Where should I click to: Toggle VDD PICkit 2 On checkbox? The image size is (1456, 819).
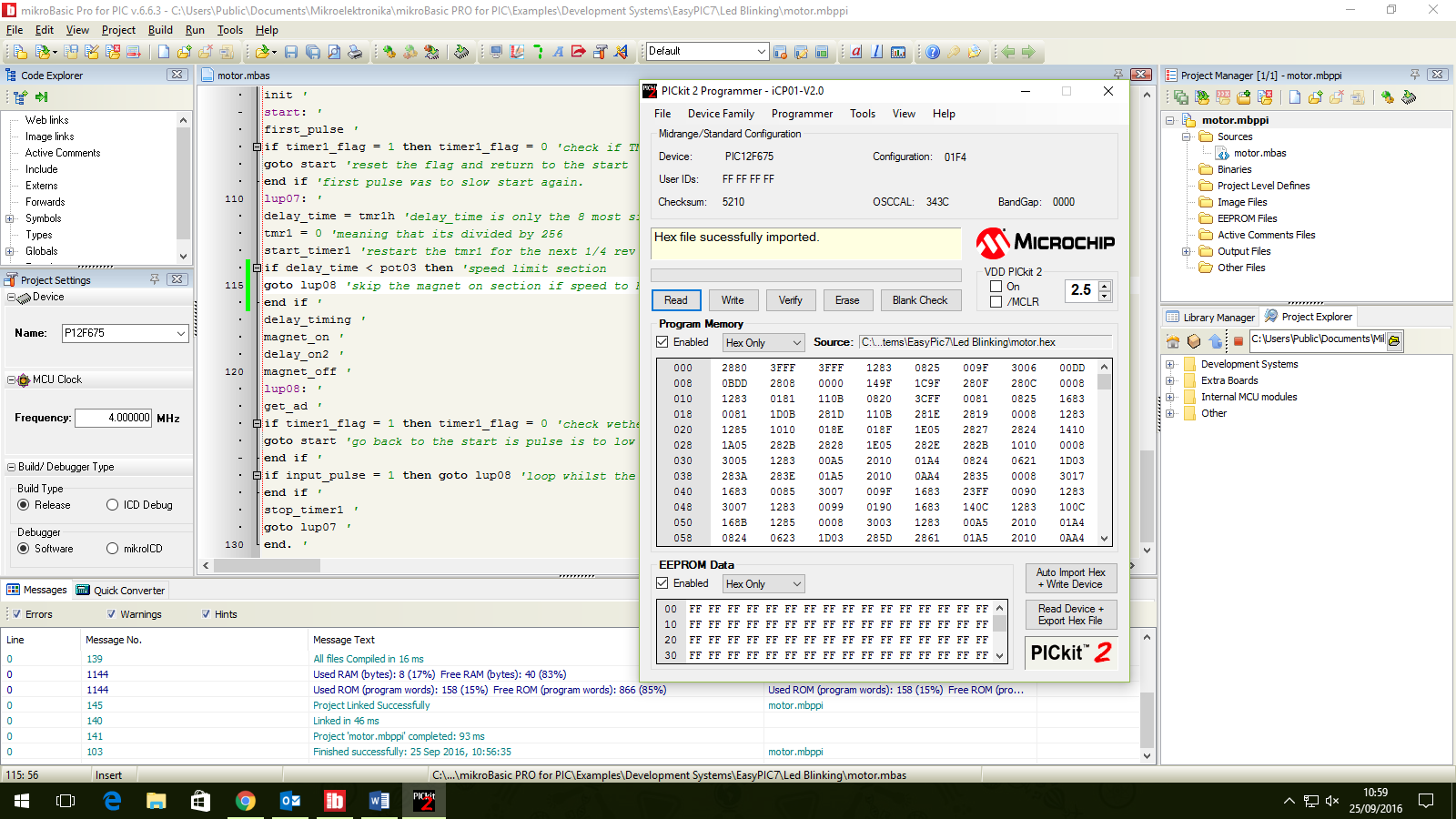click(996, 286)
